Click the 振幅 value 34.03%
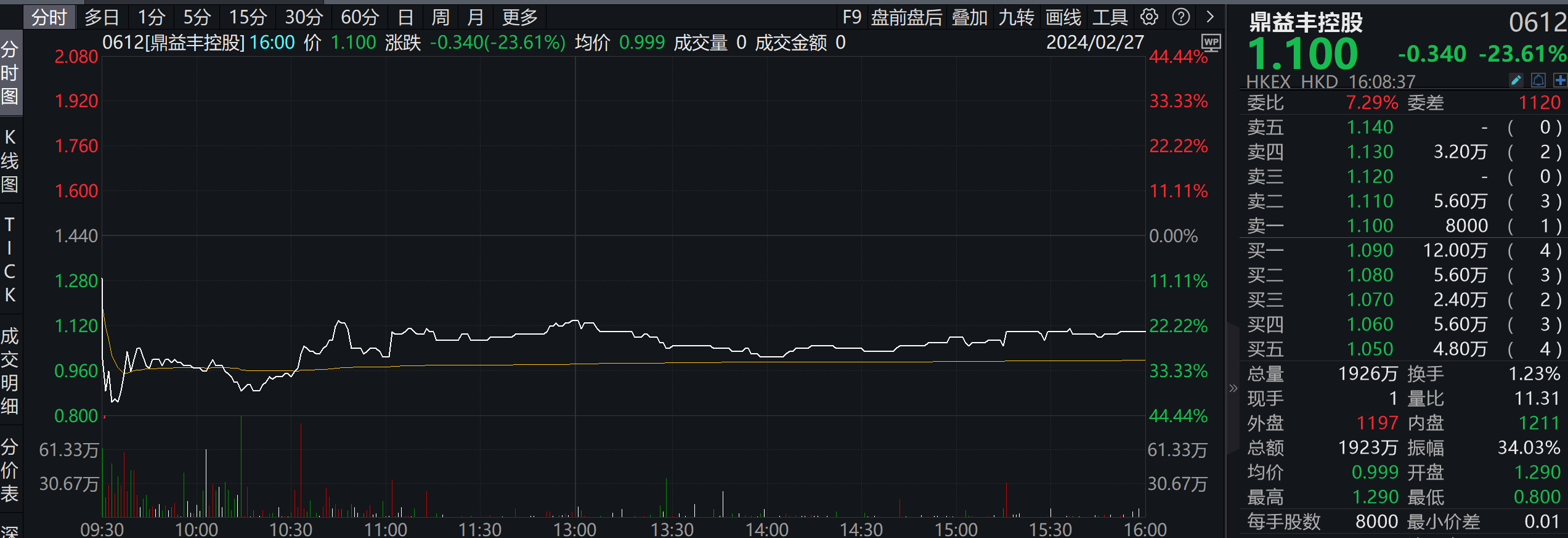 (x=1529, y=447)
